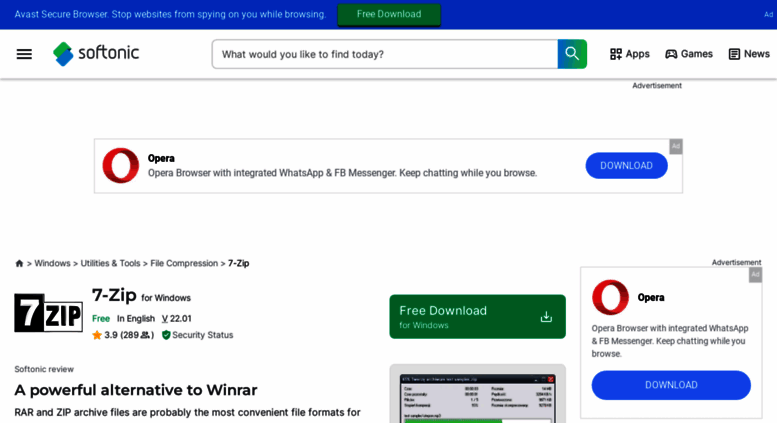Click Ad badge on sidebar ad

coord(755,275)
